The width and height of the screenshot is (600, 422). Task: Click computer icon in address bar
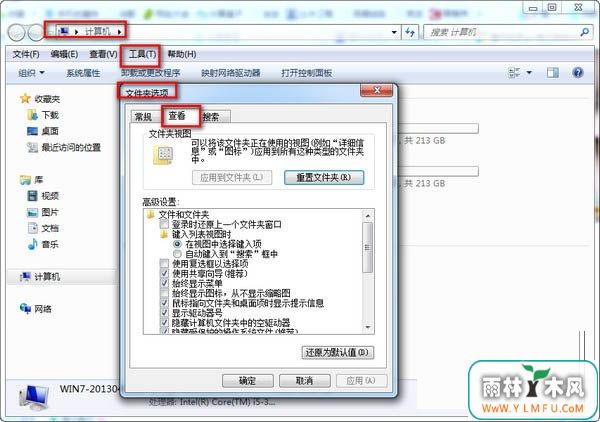point(64,31)
